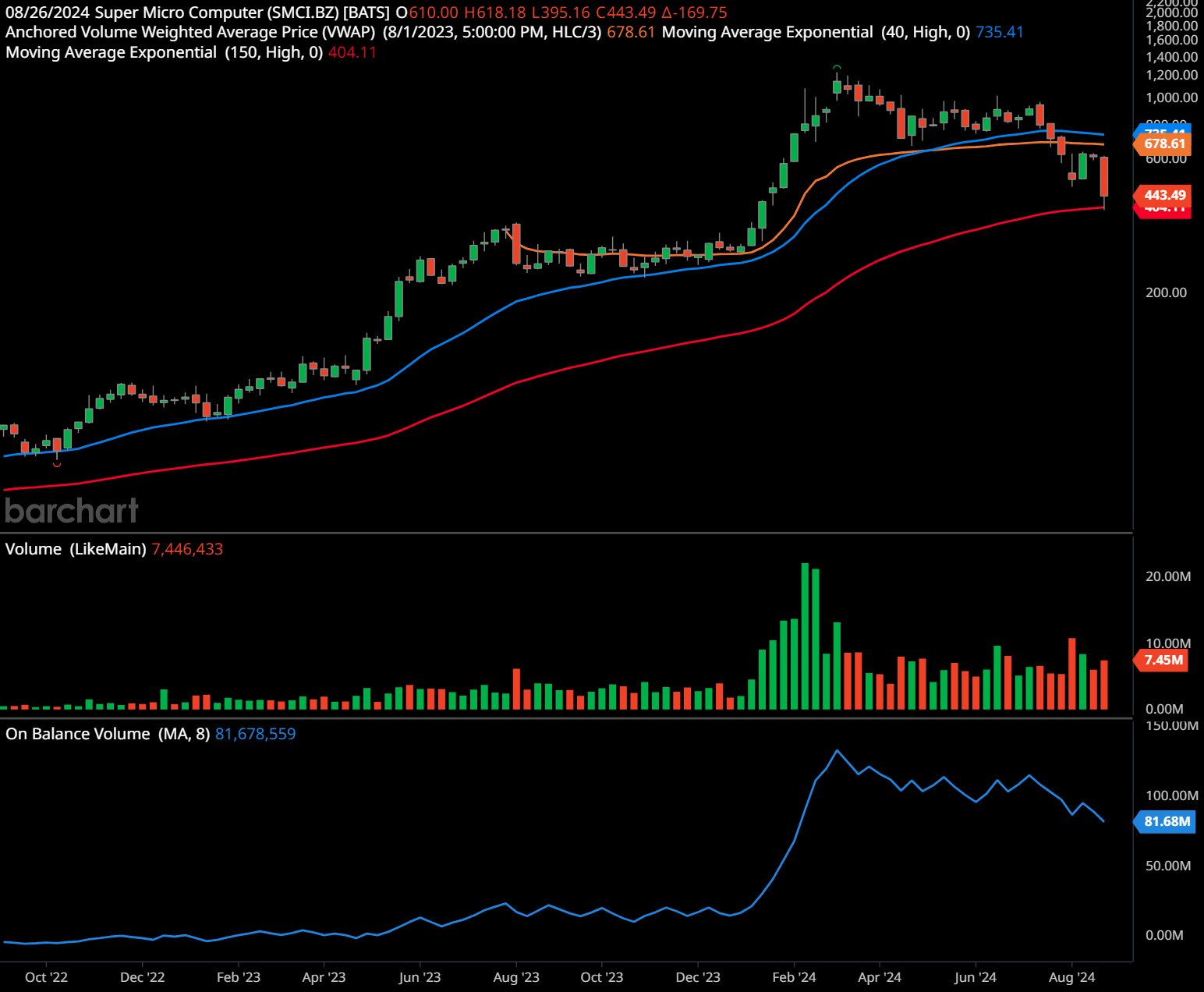This screenshot has height=992, width=1204.
Task: Click the 404.11 red EMA value in header
Action: [352, 52]
